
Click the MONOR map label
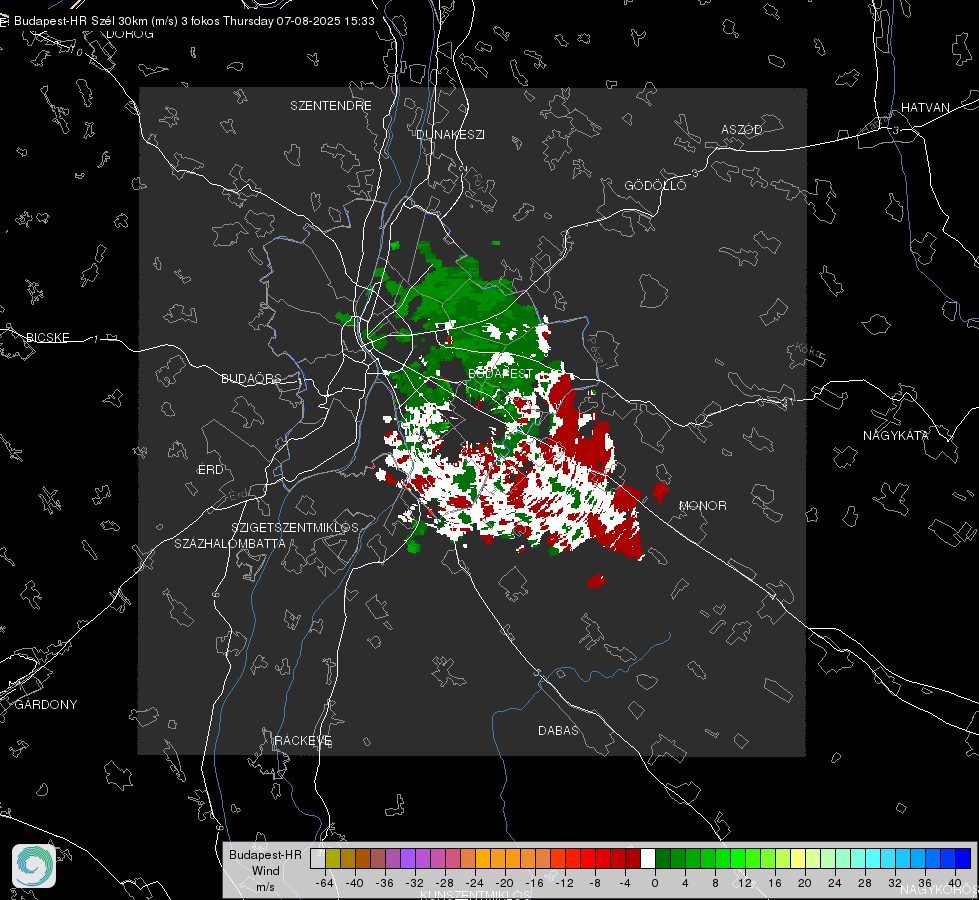coord(702,506)
